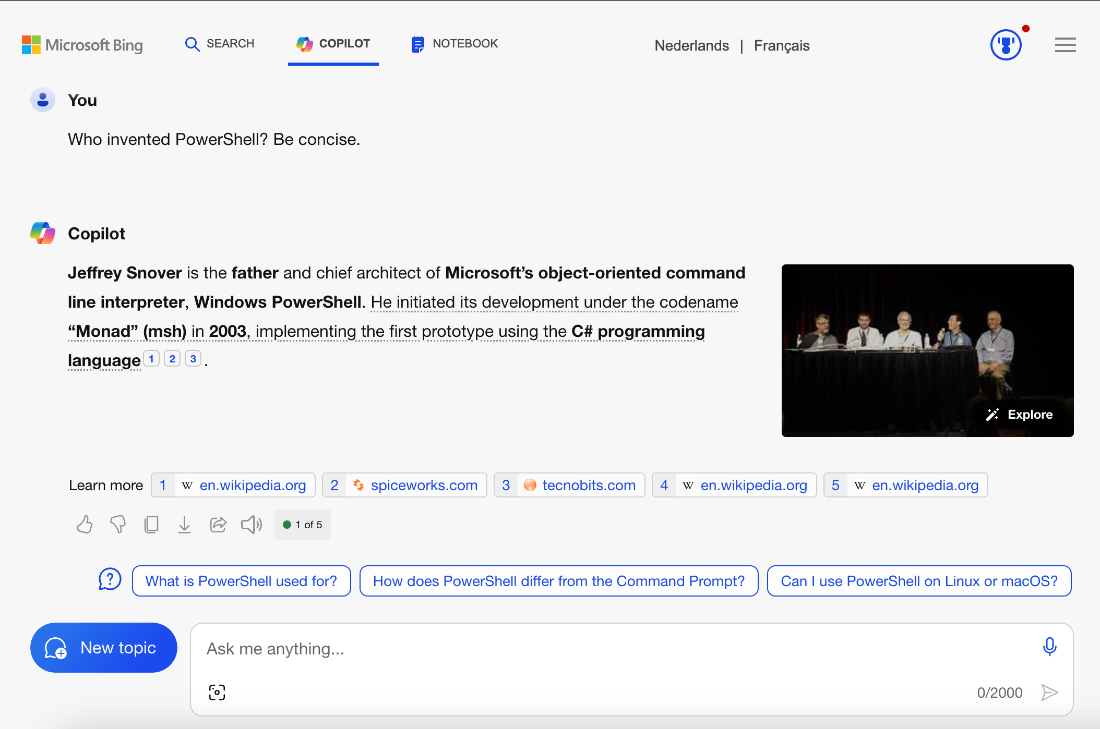Activate the microphone voice input

pos(1049,647)
